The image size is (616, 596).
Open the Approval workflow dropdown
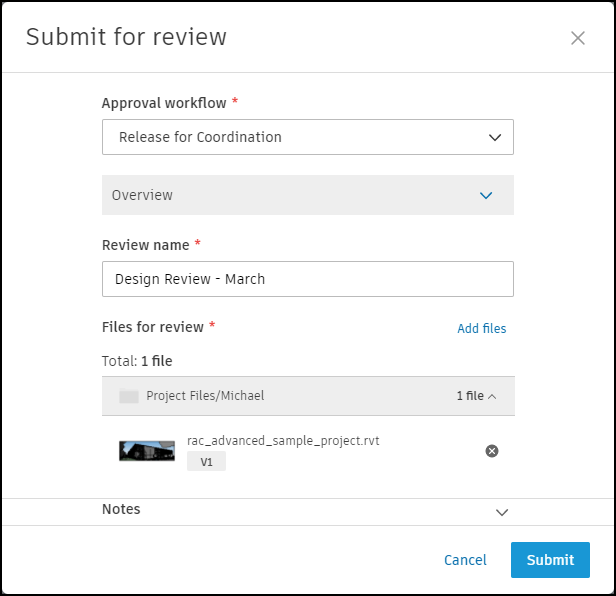(x=495, y=138)
